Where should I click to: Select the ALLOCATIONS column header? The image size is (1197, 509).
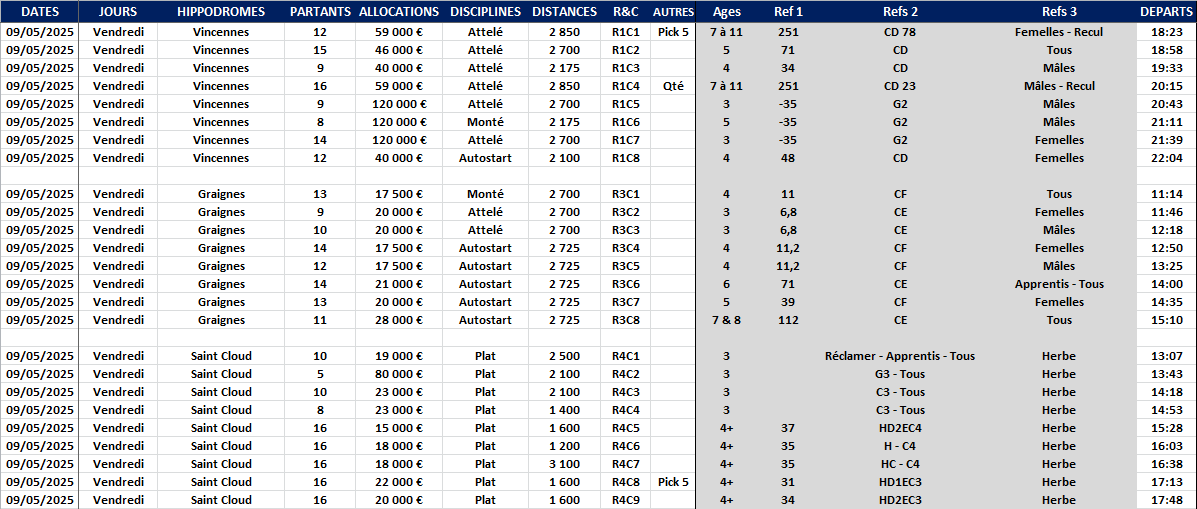[x=398, y=11]
